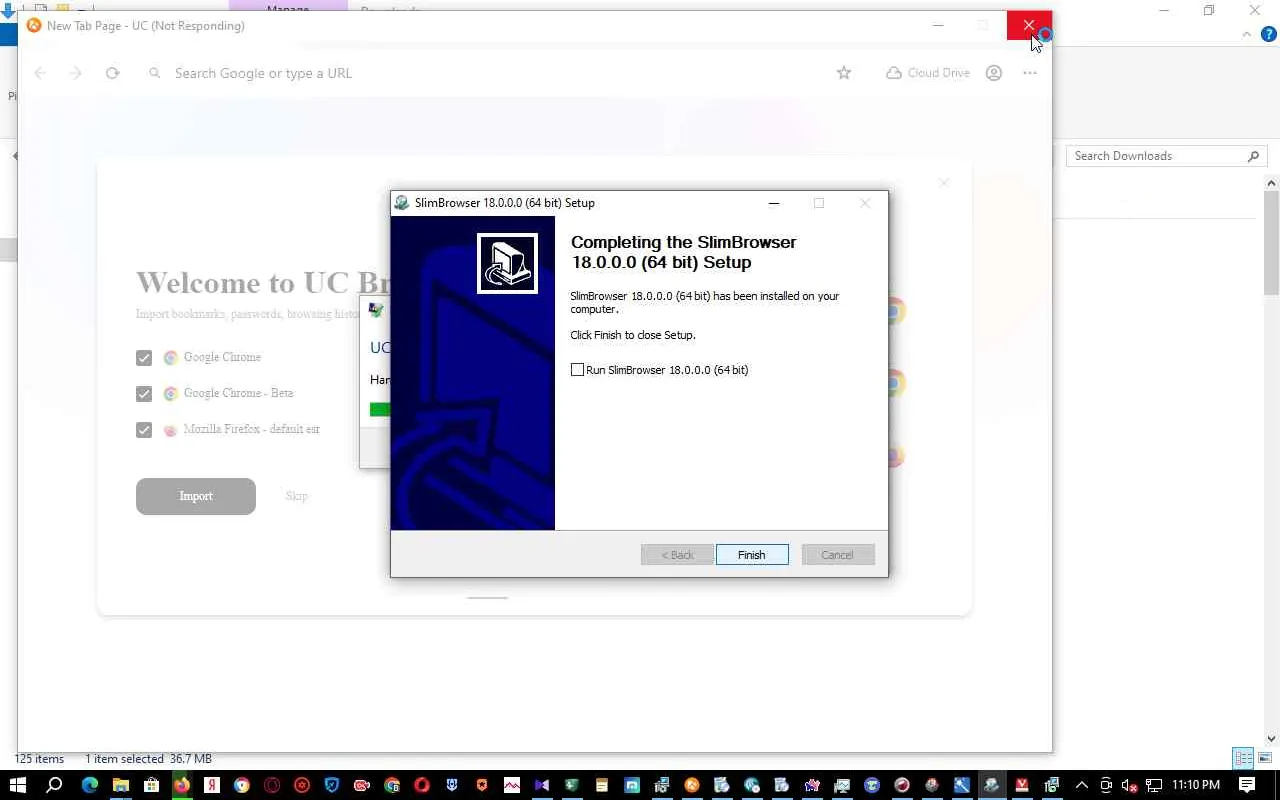This screenshot has width=1280, height=800.
Task: Check Run SlimBrowser 18.0.0.0 (64 bit)
Action: click(x=577, y=370)
